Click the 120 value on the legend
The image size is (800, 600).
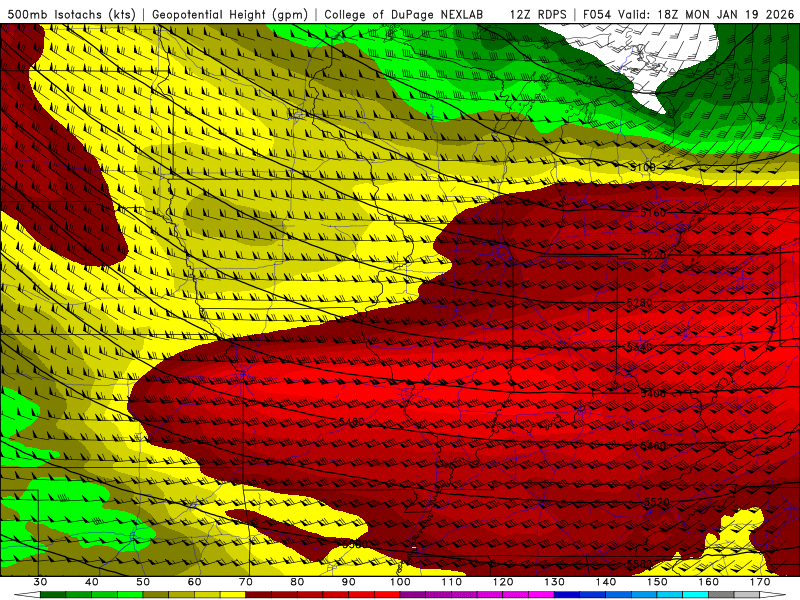(x=503, y=582)
